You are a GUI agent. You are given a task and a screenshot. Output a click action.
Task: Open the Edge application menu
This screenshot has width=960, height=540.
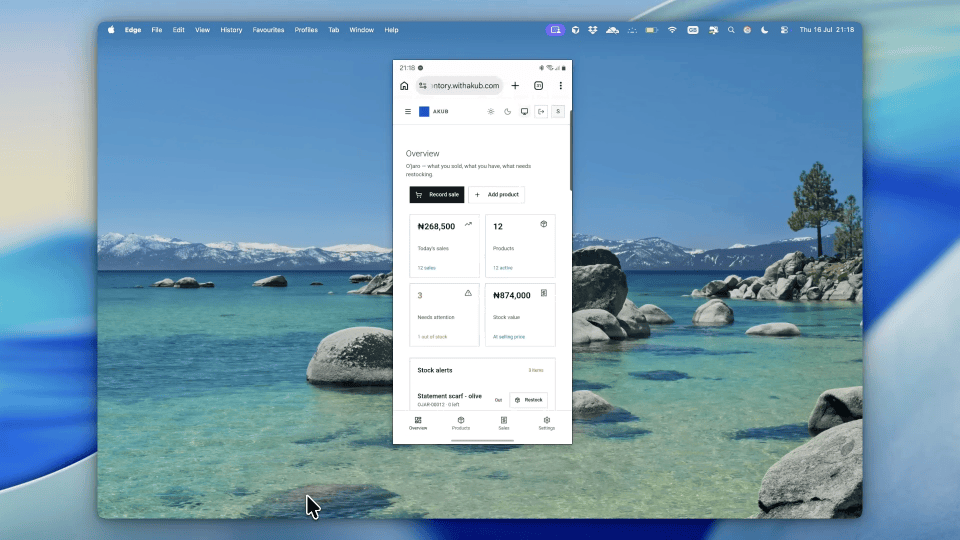point(133,29)
